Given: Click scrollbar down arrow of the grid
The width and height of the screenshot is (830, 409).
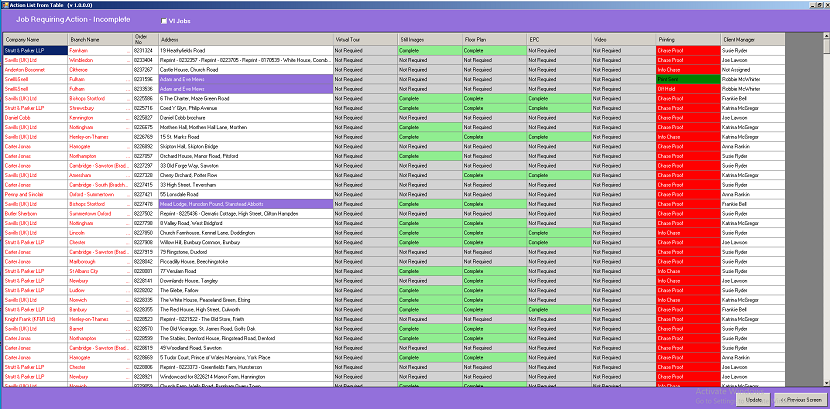Looking at the screenshot, I should click(826, 383).
